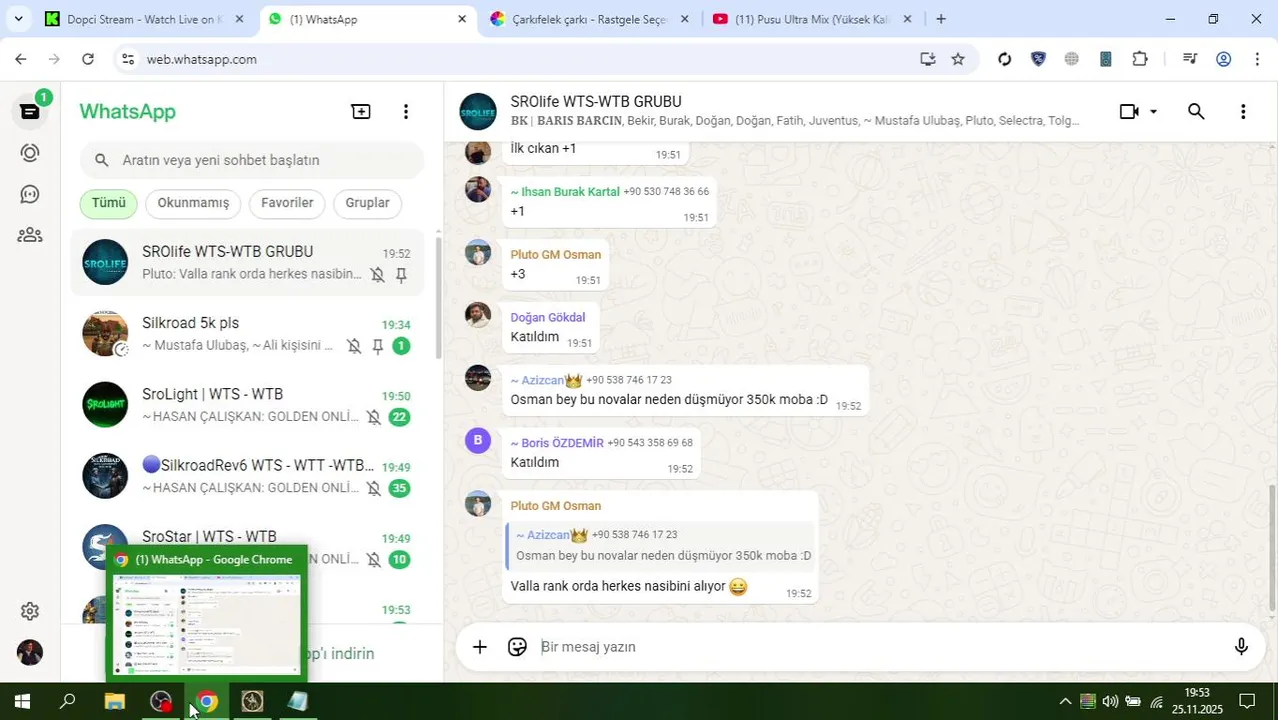Open conversation three-dot menu

click(x=1243, y=112)
